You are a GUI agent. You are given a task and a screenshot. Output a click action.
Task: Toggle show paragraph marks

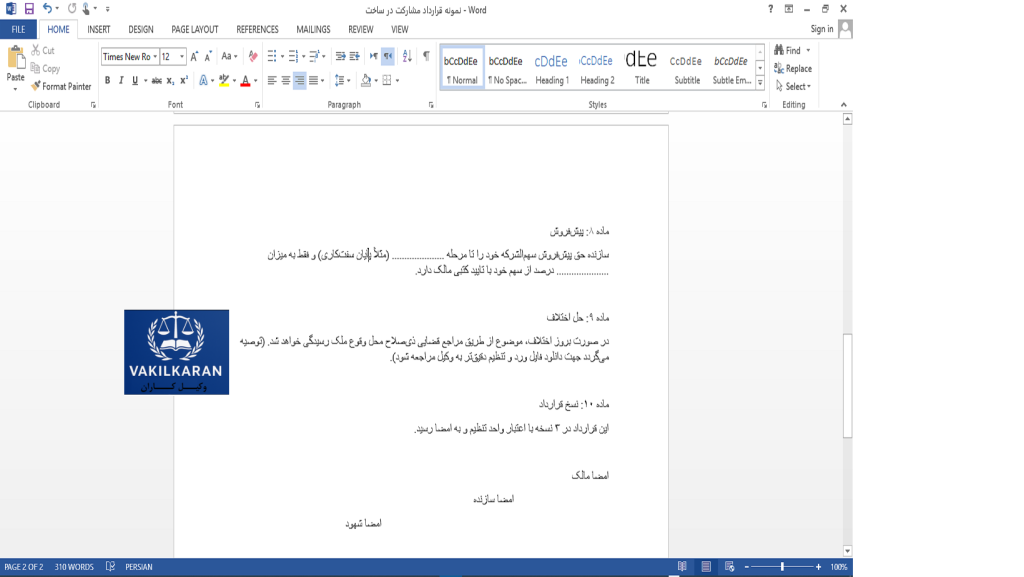pyautogui.click(x=427, y=56)
